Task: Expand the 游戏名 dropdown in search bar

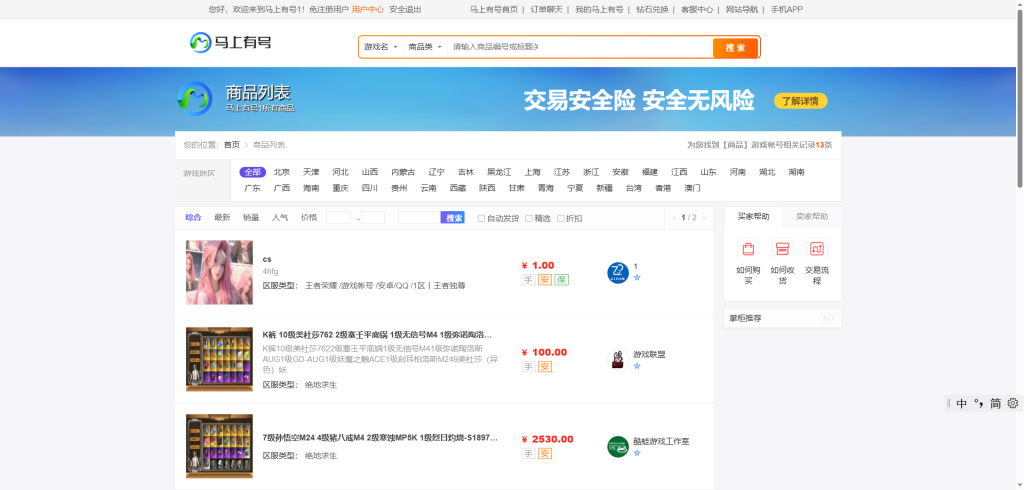Action: point(381,47)
